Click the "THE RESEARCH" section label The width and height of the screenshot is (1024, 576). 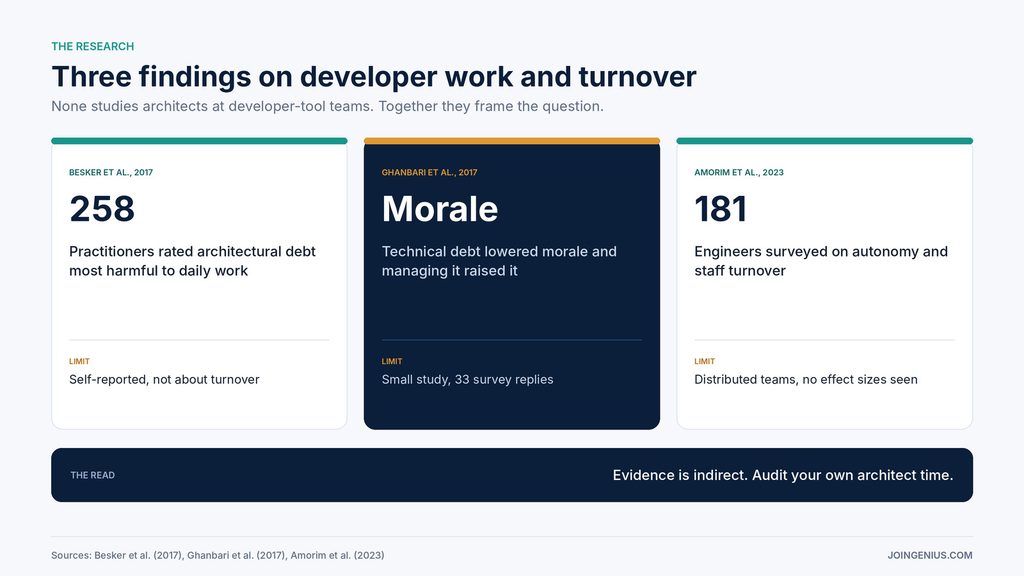[93, 46]
